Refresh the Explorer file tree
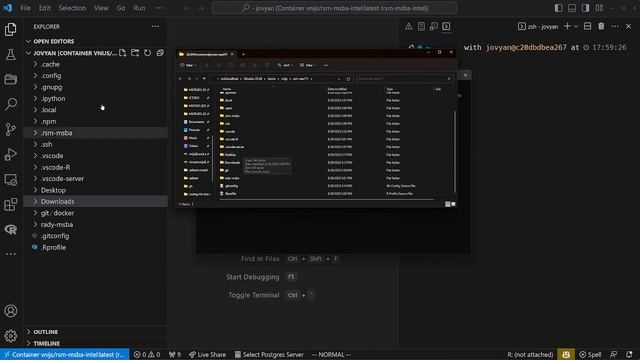The image size is (640, 360). tap(147, 53)
